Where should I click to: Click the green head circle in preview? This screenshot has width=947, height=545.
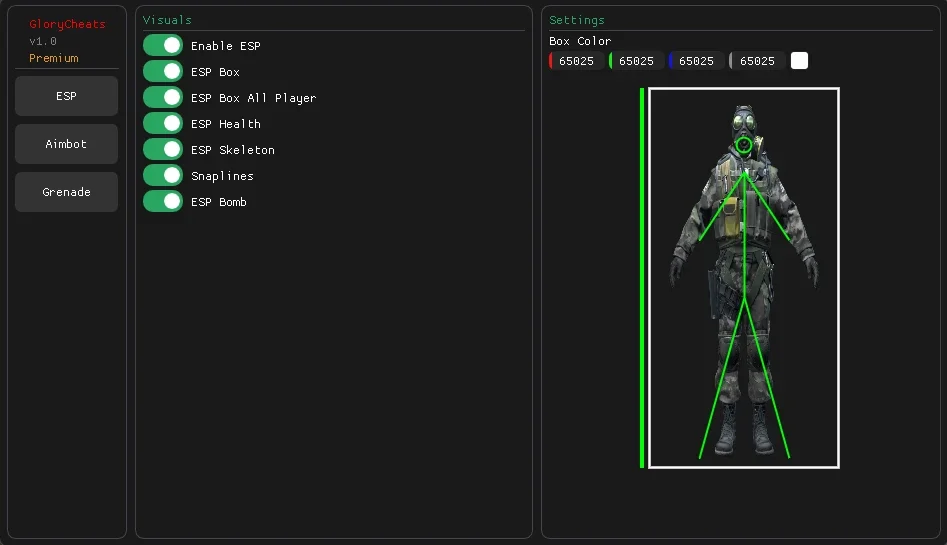[x=744, y=144]
